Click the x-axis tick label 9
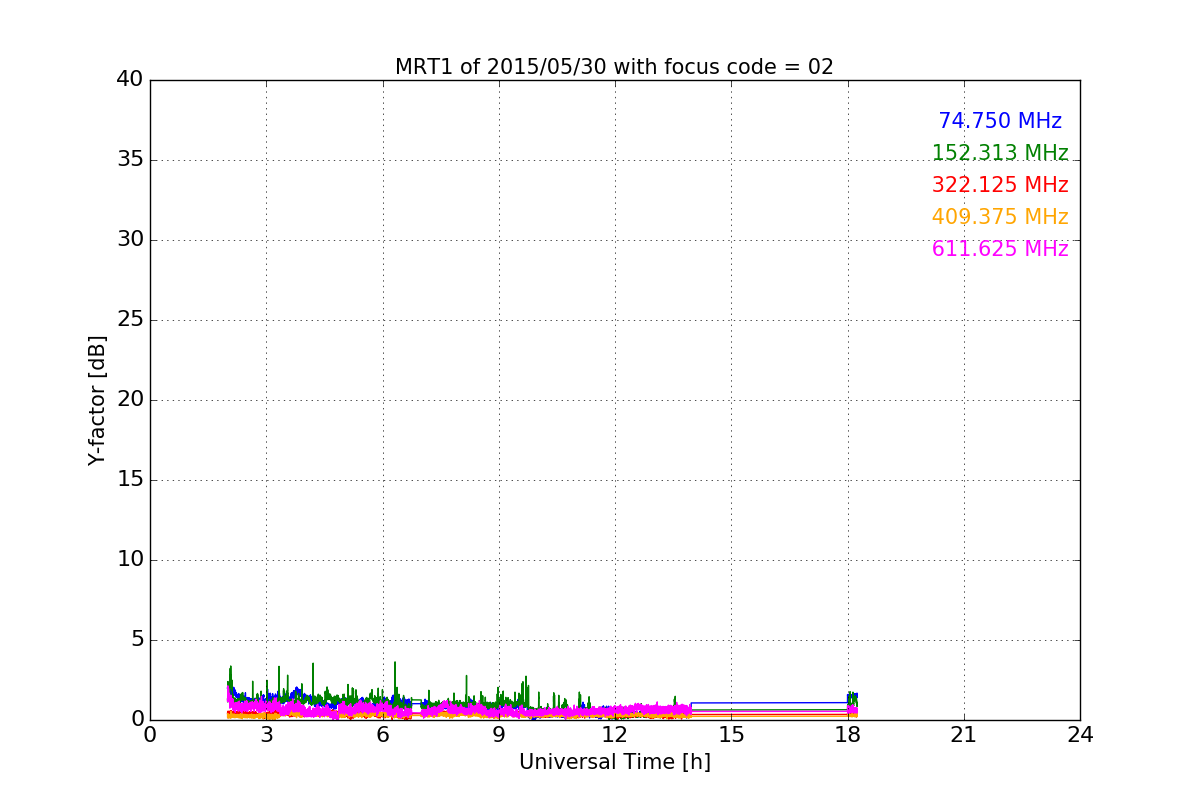Screen dimensions: 1200x800 click(499, 735)
